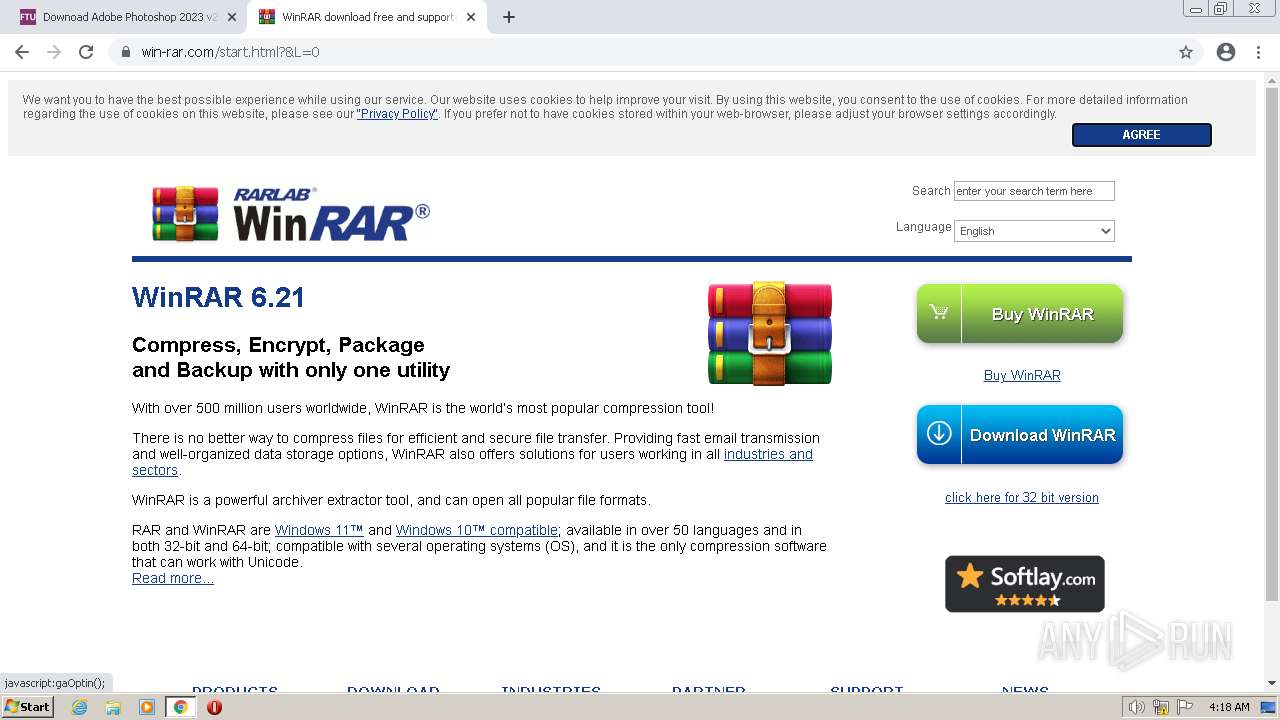
Task: Open the Chrome three-dot menu
Action: pos(1258,52)
